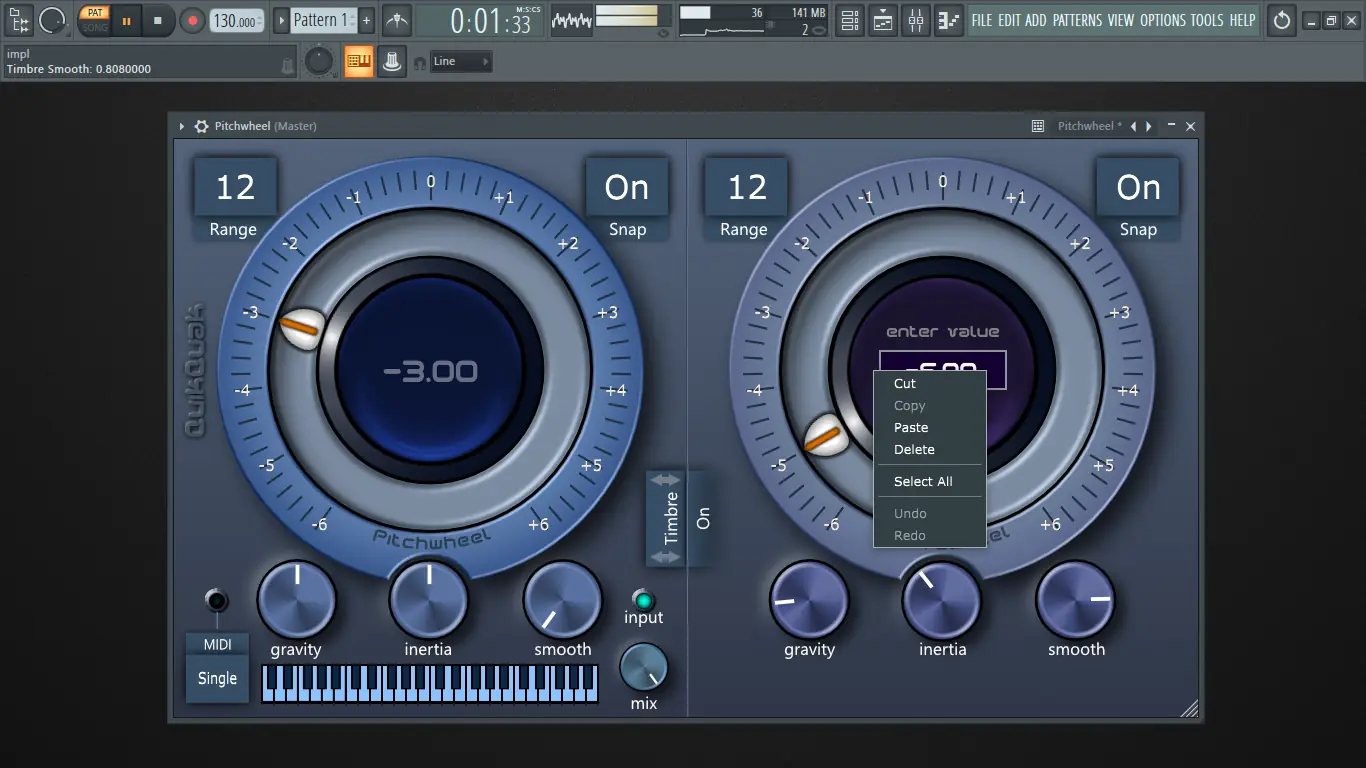Screen dimensions: 1366x768
Task: Click the blue mini piano keyboard
Action: [x=430, y=683]
